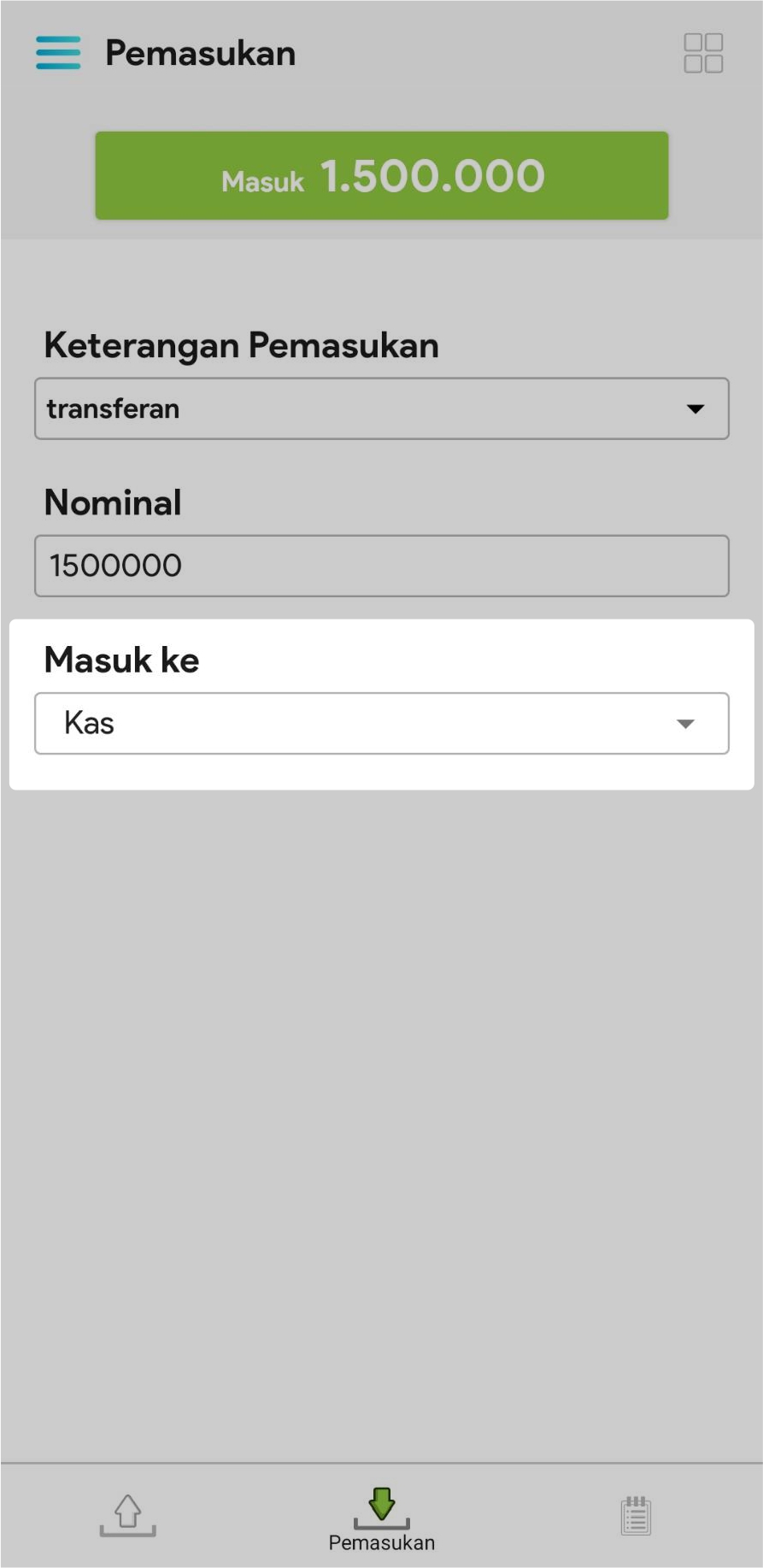
Task: Tap the Nominal field label
Action: 113,502
